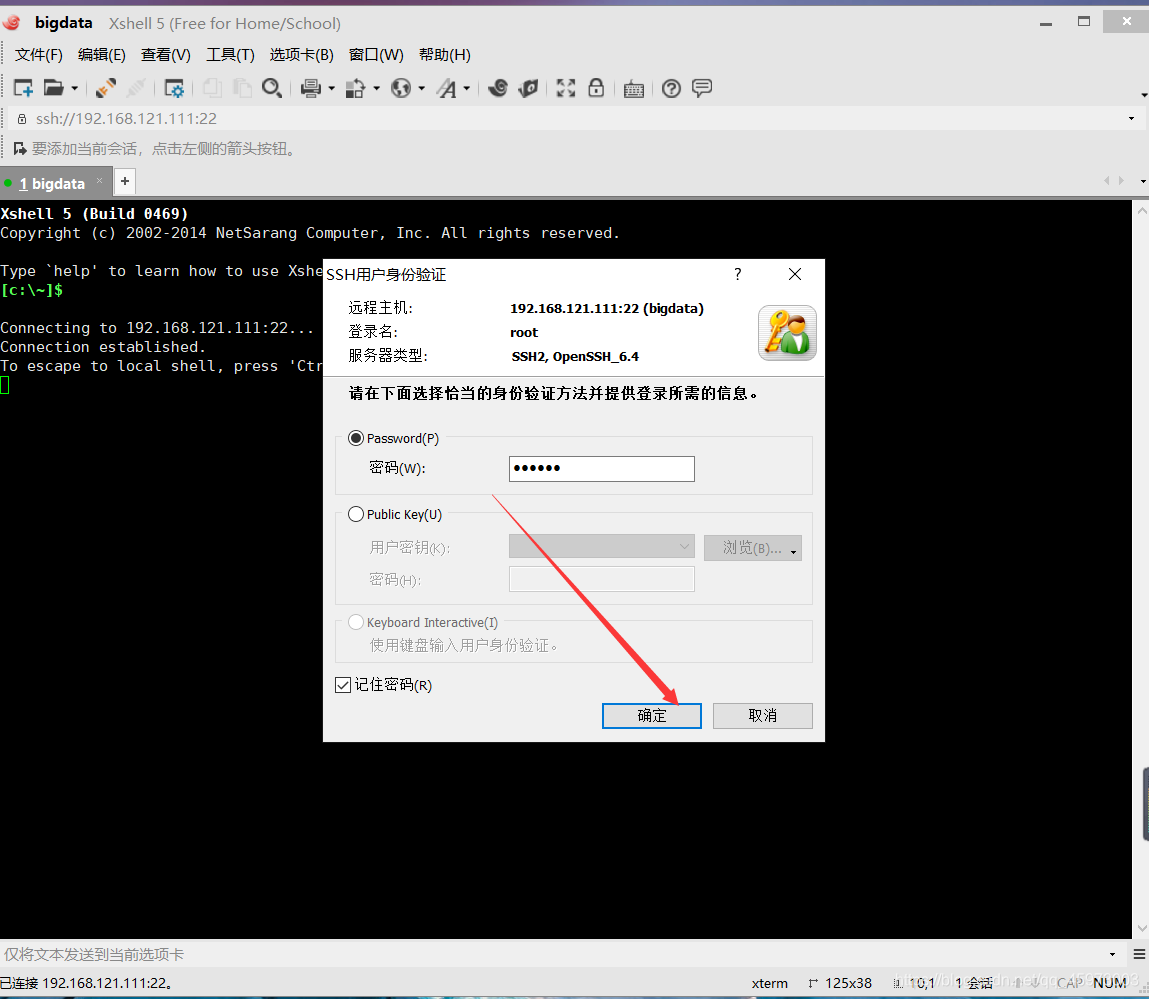The width and height of the screenshot is (1149, 999).
Task: Open the 文件(F) menu
Action: pyautogui.click(x=39, y=55)
